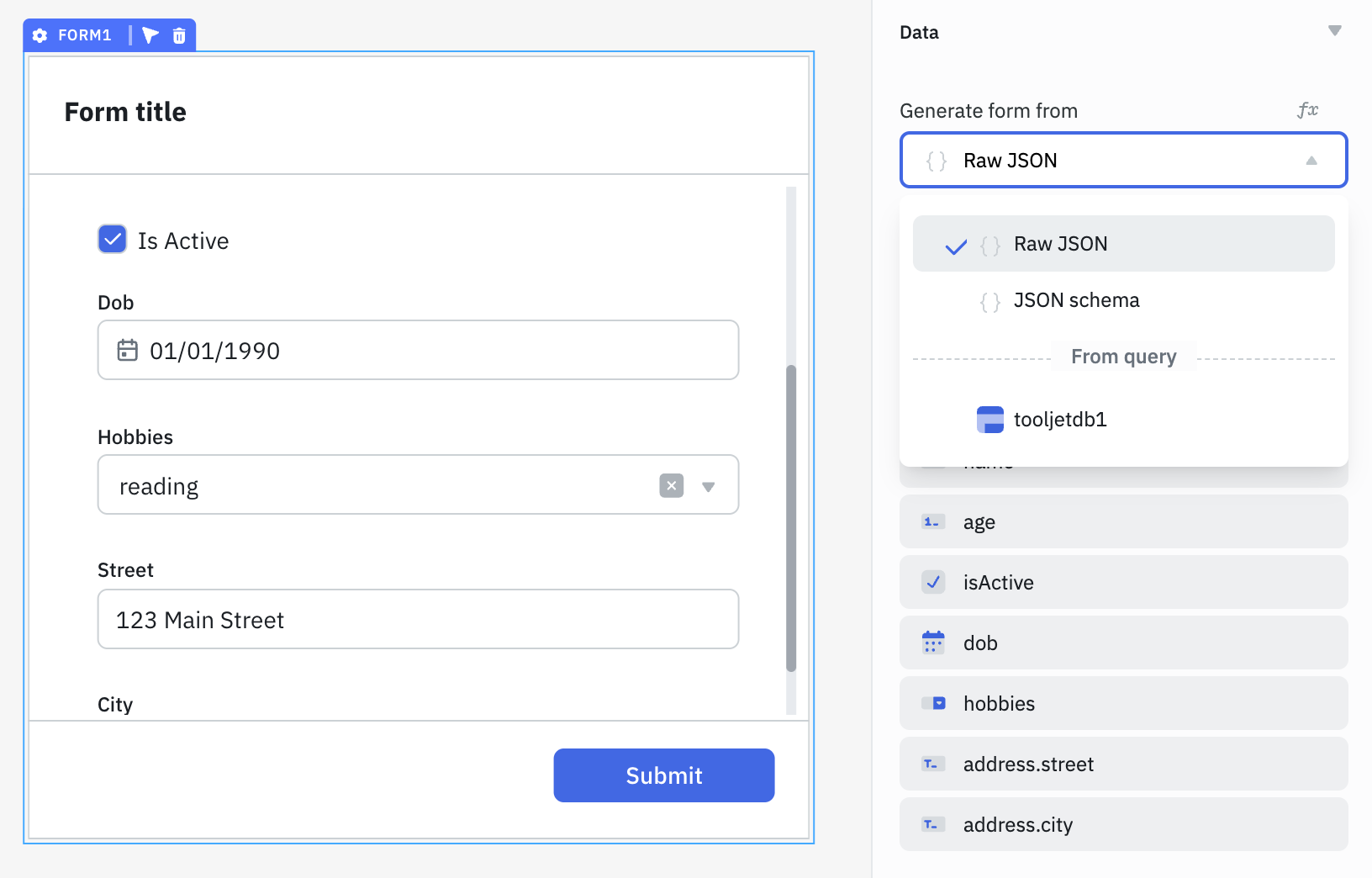1372x878 pixels.
Task: Click the fx icon near Generate form from
Action: click(x=1306, y=110)
